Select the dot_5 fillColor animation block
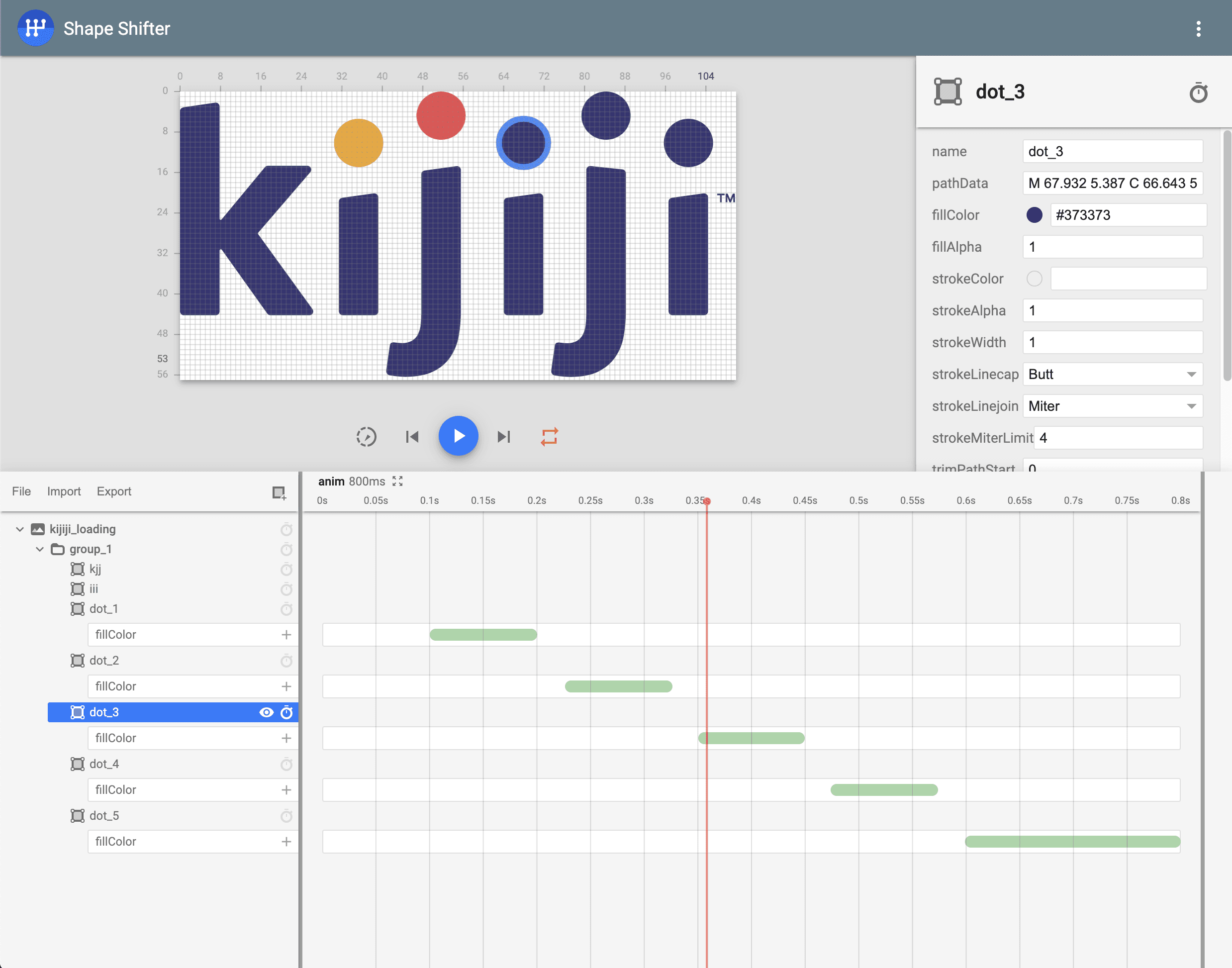Screen dimensions: 1232x968 (1072, 842)
